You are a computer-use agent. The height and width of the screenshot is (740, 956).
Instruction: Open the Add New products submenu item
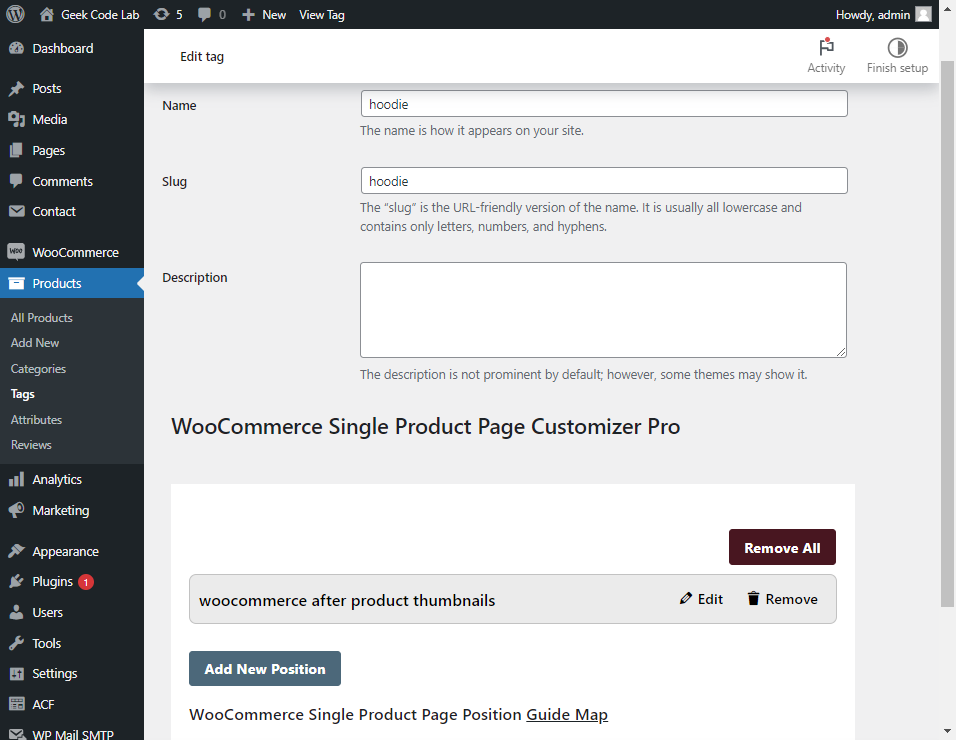pyautogui.click(x=35, y=343)
